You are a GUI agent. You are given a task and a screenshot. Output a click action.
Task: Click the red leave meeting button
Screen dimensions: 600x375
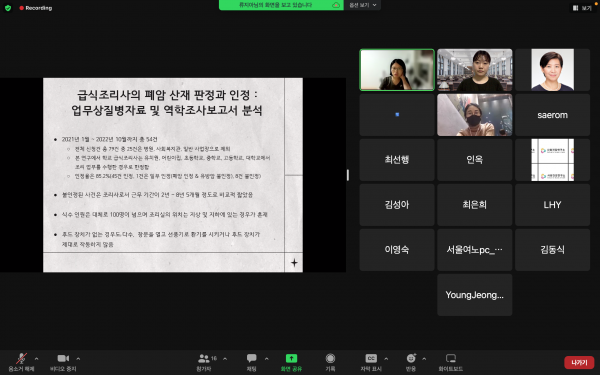[x=579, y=362]
